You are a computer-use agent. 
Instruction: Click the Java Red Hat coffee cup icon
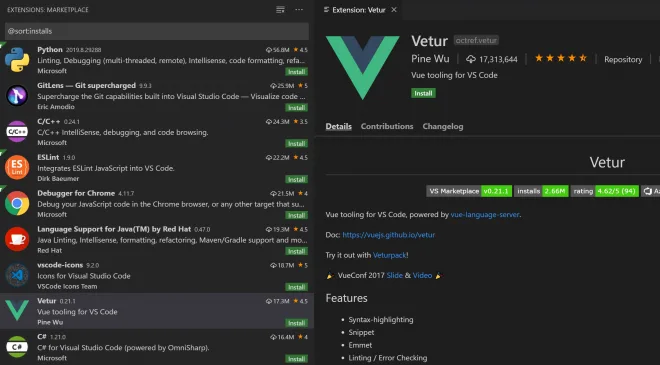click(17, 239)
